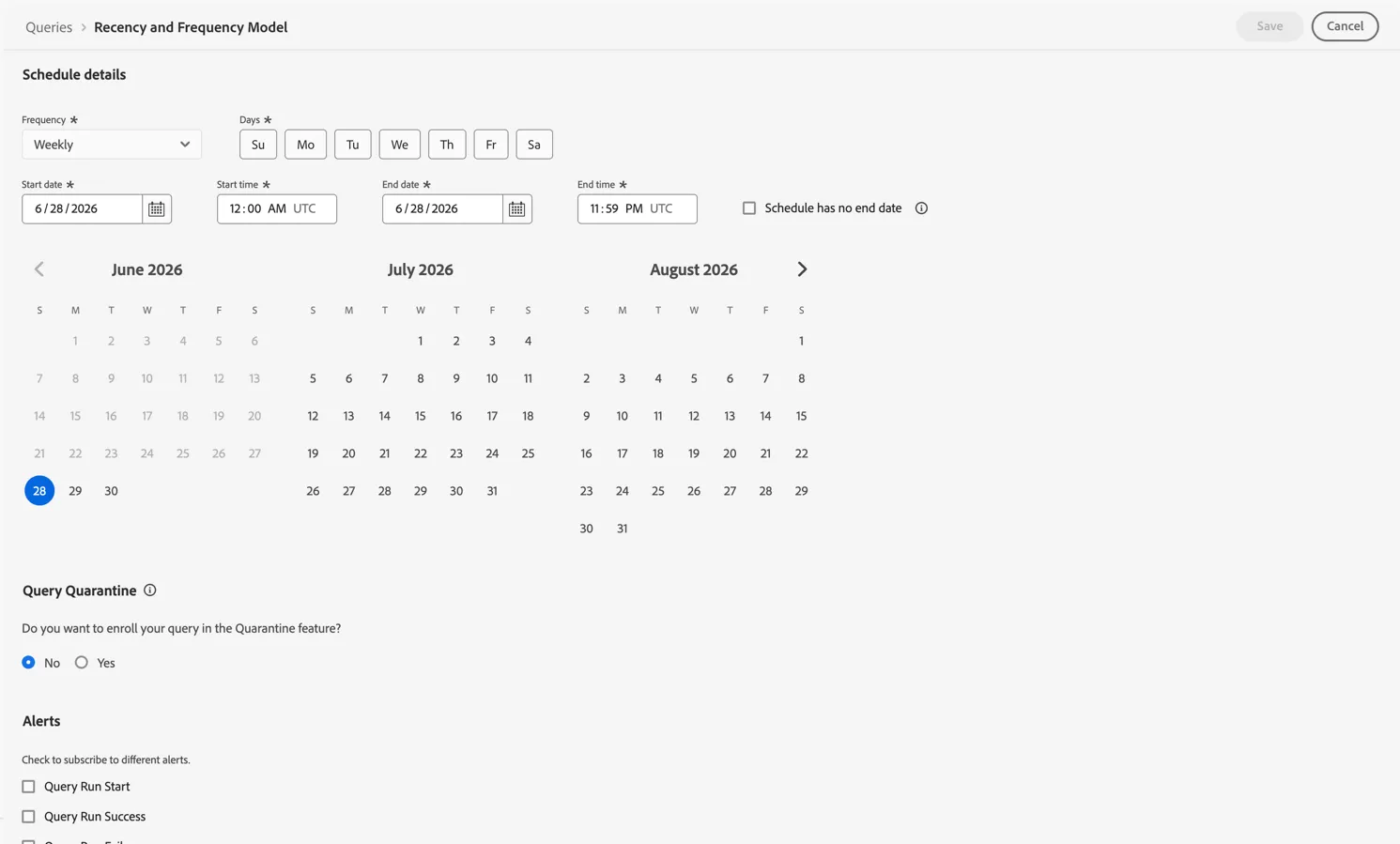Select June 28 highlighted date
1400x844 pixels.
pyautogui.click(x=39, y=491)
